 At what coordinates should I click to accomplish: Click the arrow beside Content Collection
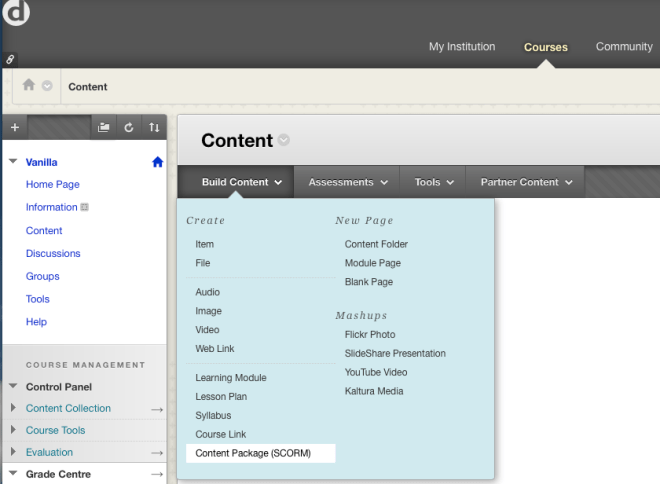tap(157, 409)
